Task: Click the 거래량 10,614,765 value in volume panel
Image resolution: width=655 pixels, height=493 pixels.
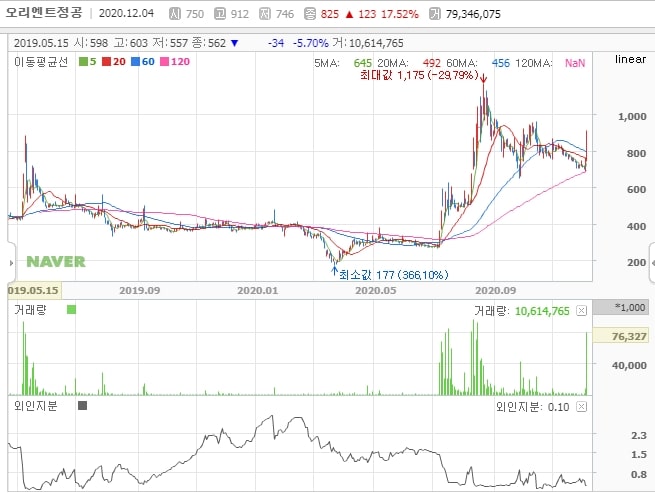Action: (542, 311)
